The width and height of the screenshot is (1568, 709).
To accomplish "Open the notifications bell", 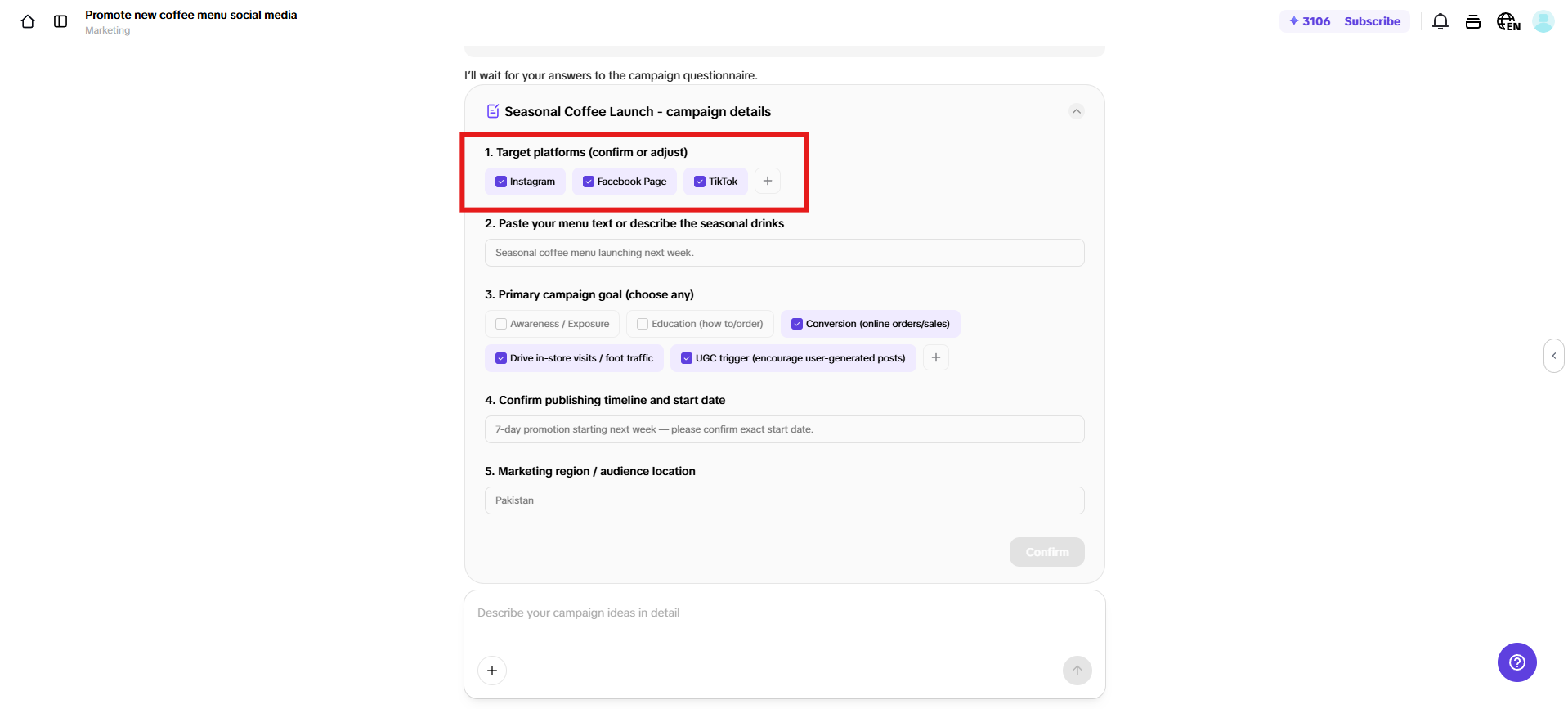I will point(1440,22).
